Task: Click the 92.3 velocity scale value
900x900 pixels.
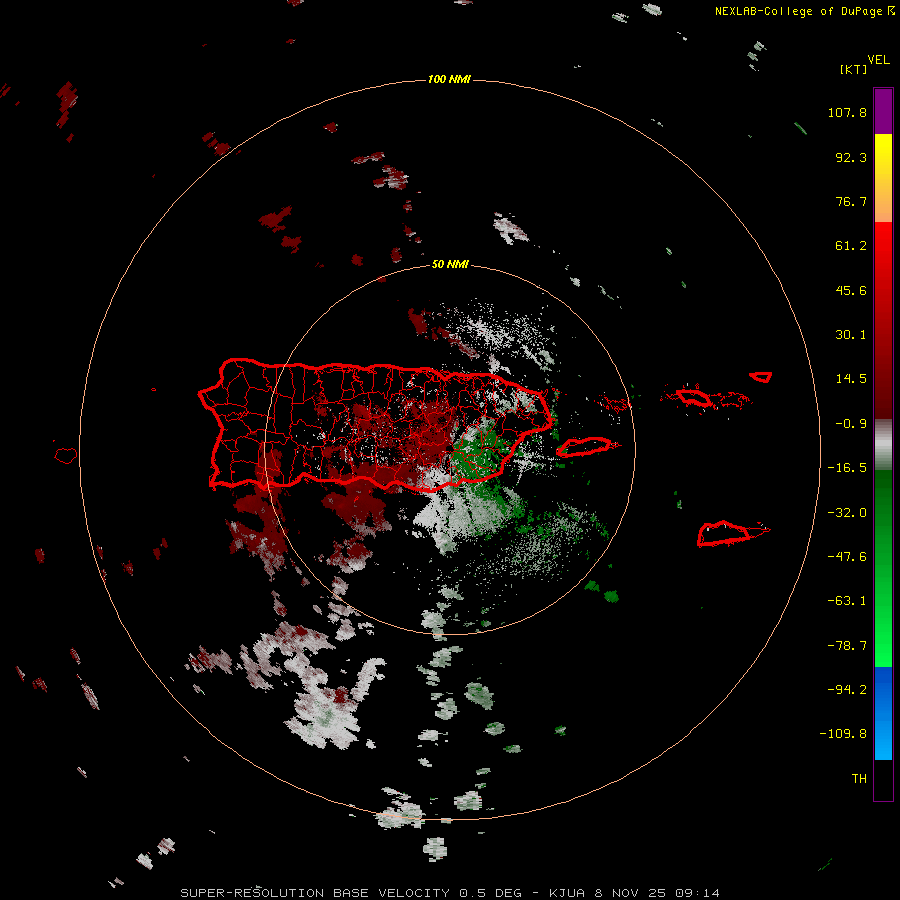Action: coord(851,157)
